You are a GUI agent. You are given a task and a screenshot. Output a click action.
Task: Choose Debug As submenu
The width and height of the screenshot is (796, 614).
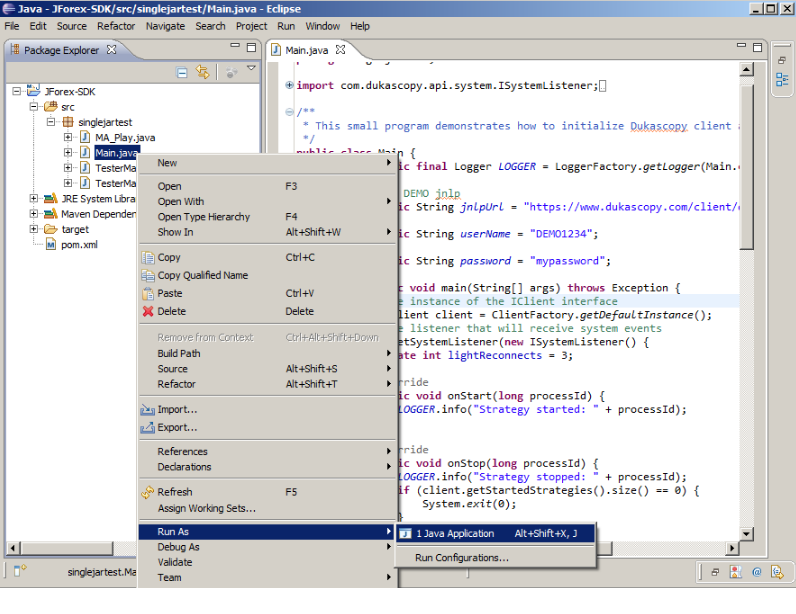[x=267, y=547]
